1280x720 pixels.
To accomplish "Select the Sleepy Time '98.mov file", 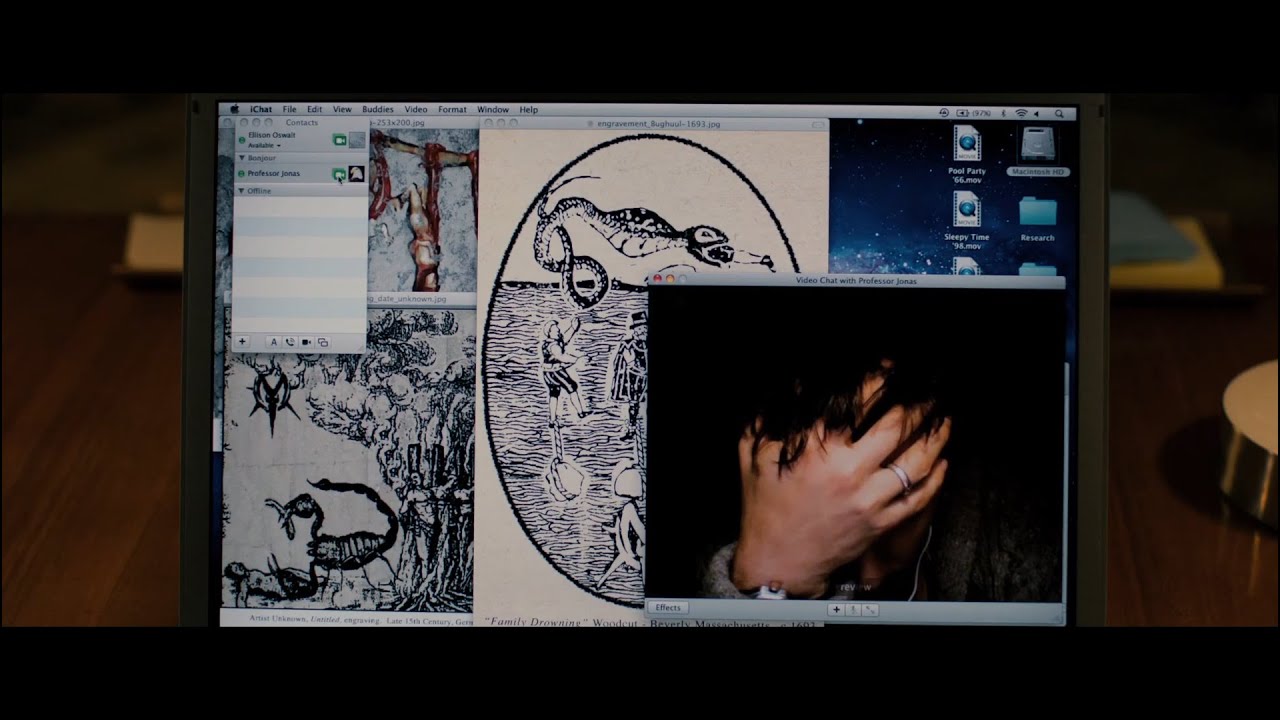I will (967, 220).
